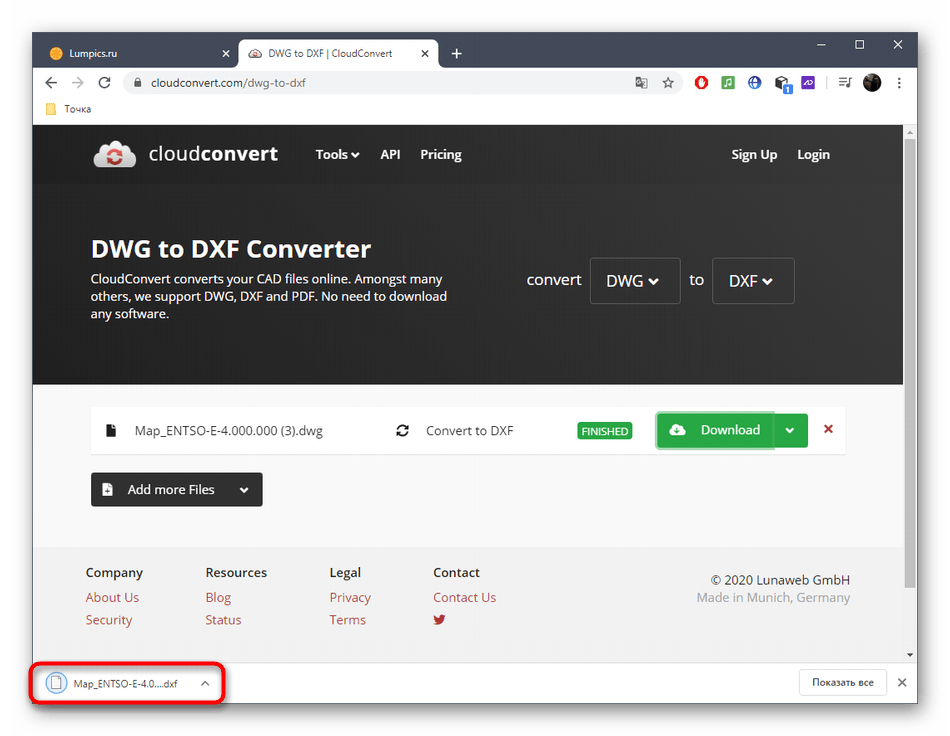This screenshot has width=950, height=736.
Task: Open downloaded Map_ENTSO-E dxf file options chevron
Action: (205, 684)
